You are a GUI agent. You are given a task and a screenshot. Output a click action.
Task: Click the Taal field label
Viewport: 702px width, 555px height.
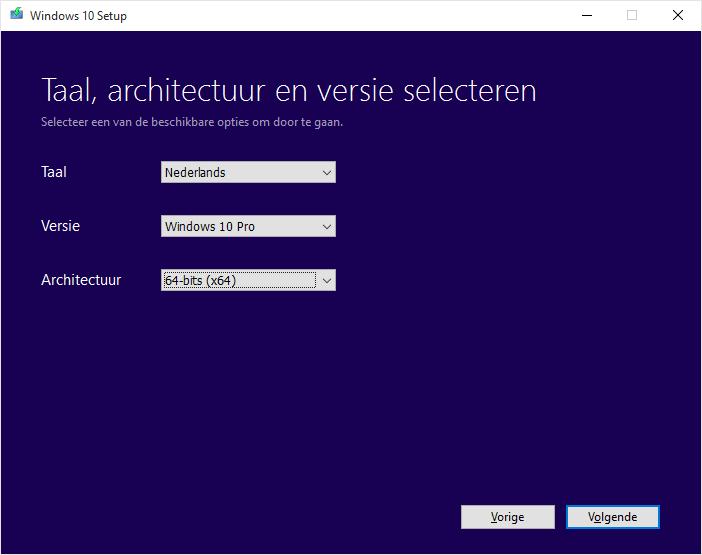pos(54,172)
